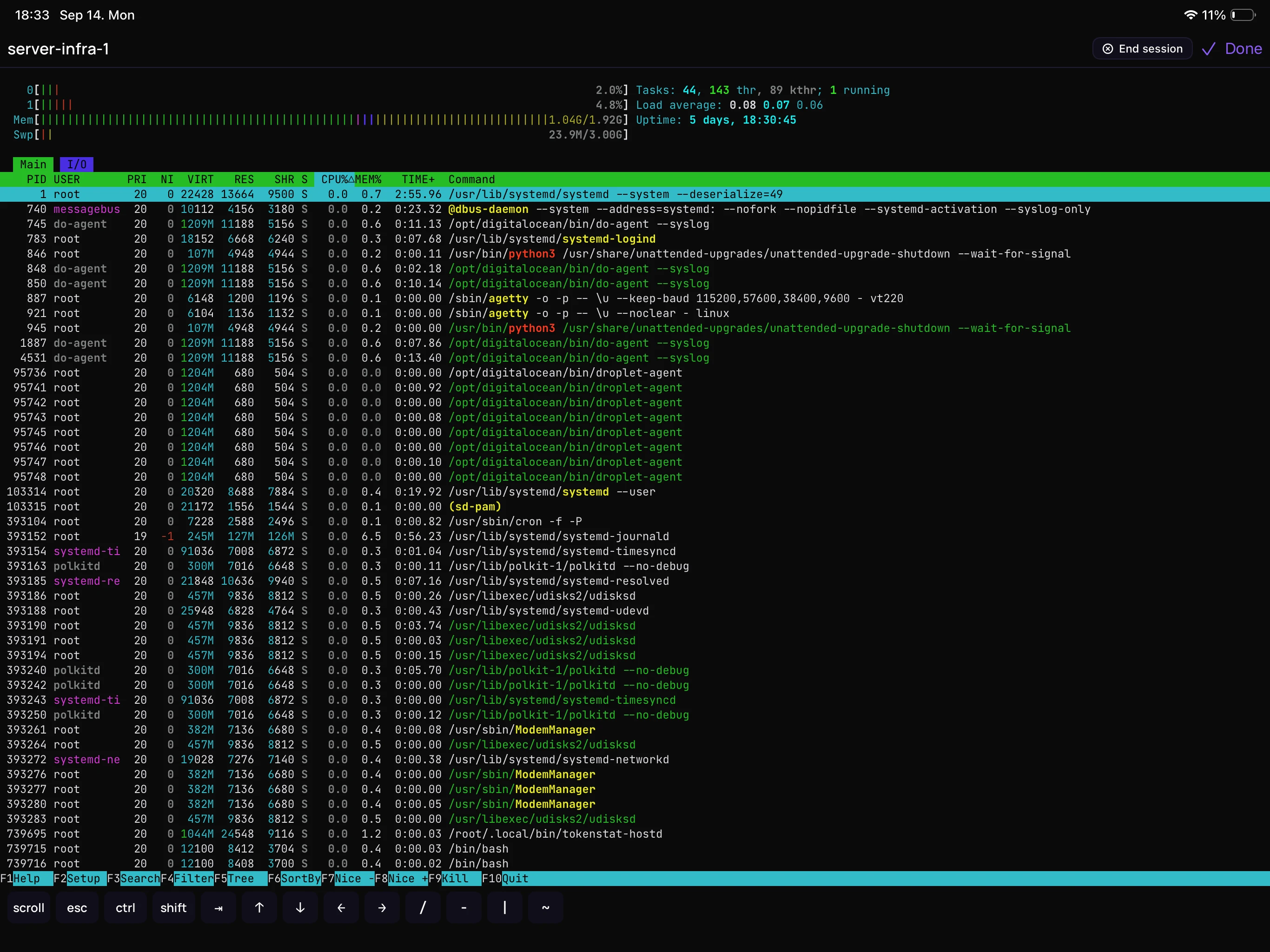Sort by the MEM% column header
This screenshot has width=1270, height=952.
point(368,179)
